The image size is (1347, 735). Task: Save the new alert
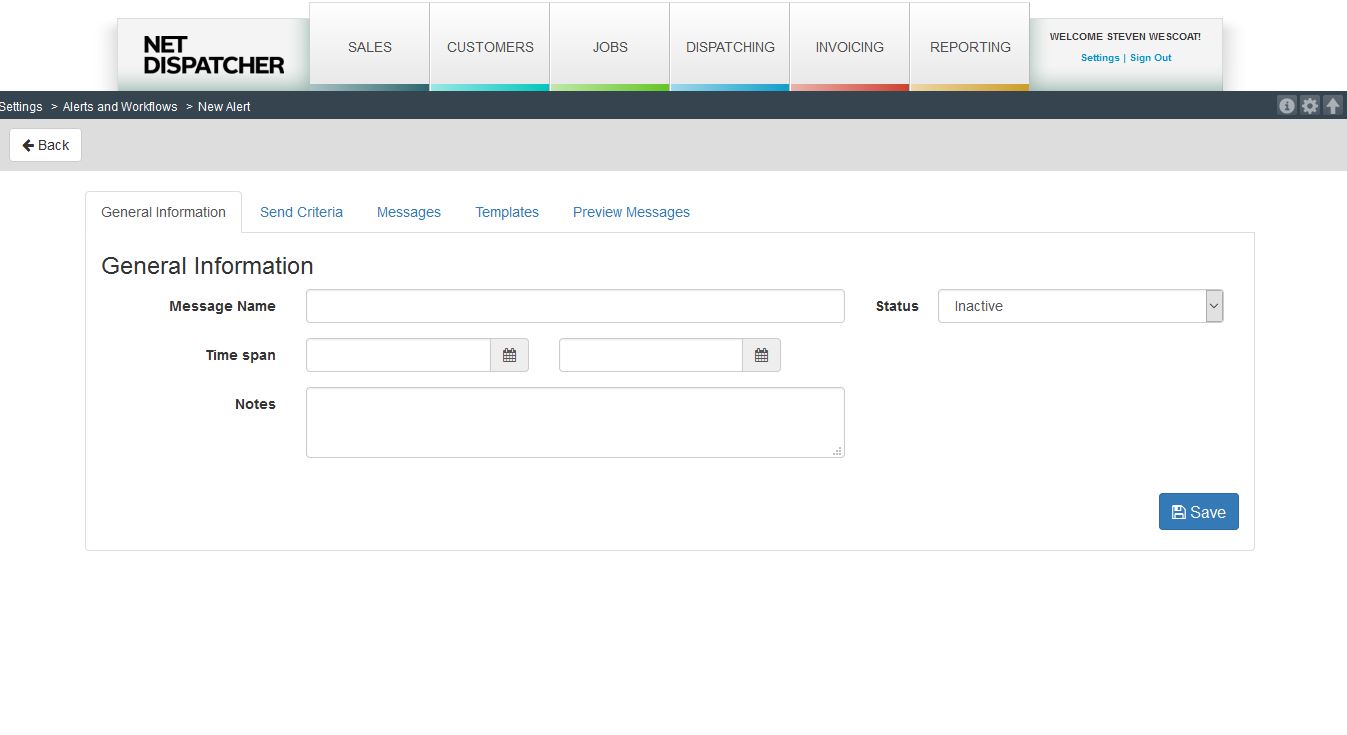(x=1199, y=512)
